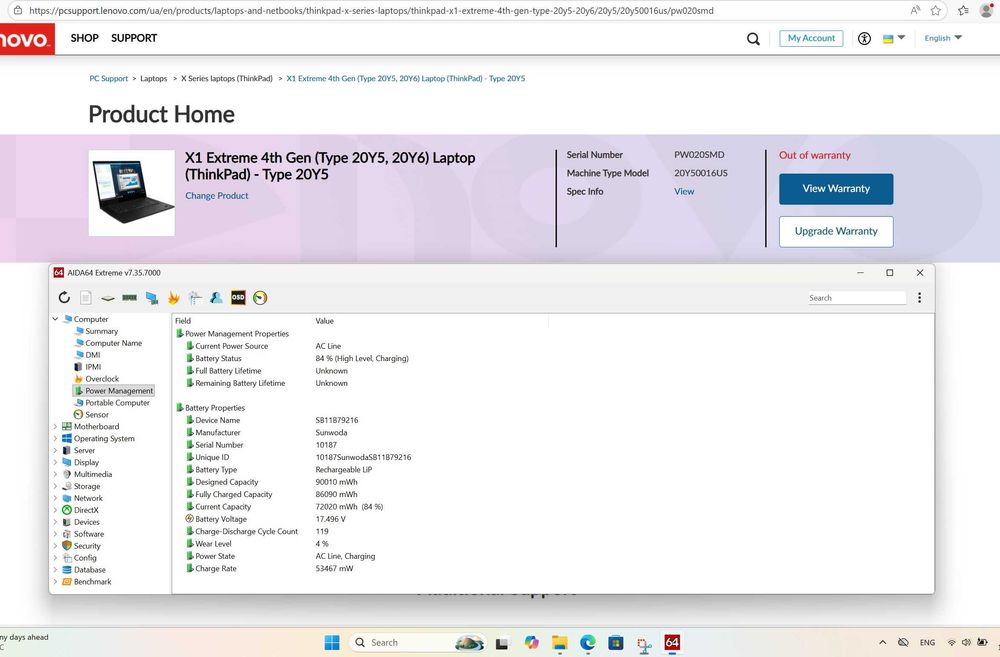Click the Spec Info View link
This screenshot has height=657, width=1000.
coord(684,191)
